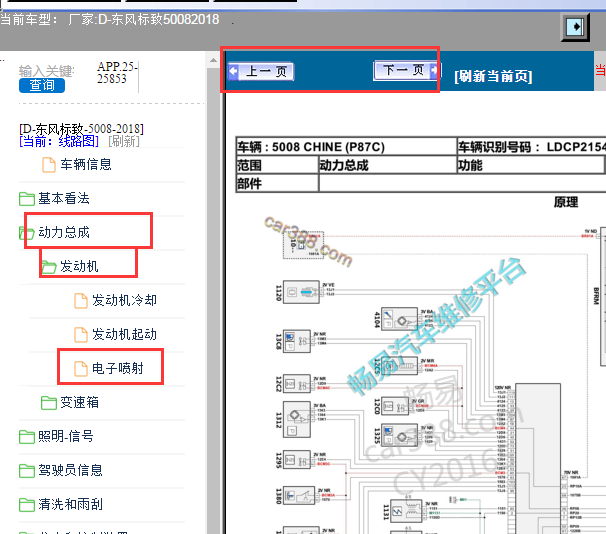Open the 发动机冷却 document
This screenshot has width=606, height=534.
pyautogui.click(x=124, y=300)
